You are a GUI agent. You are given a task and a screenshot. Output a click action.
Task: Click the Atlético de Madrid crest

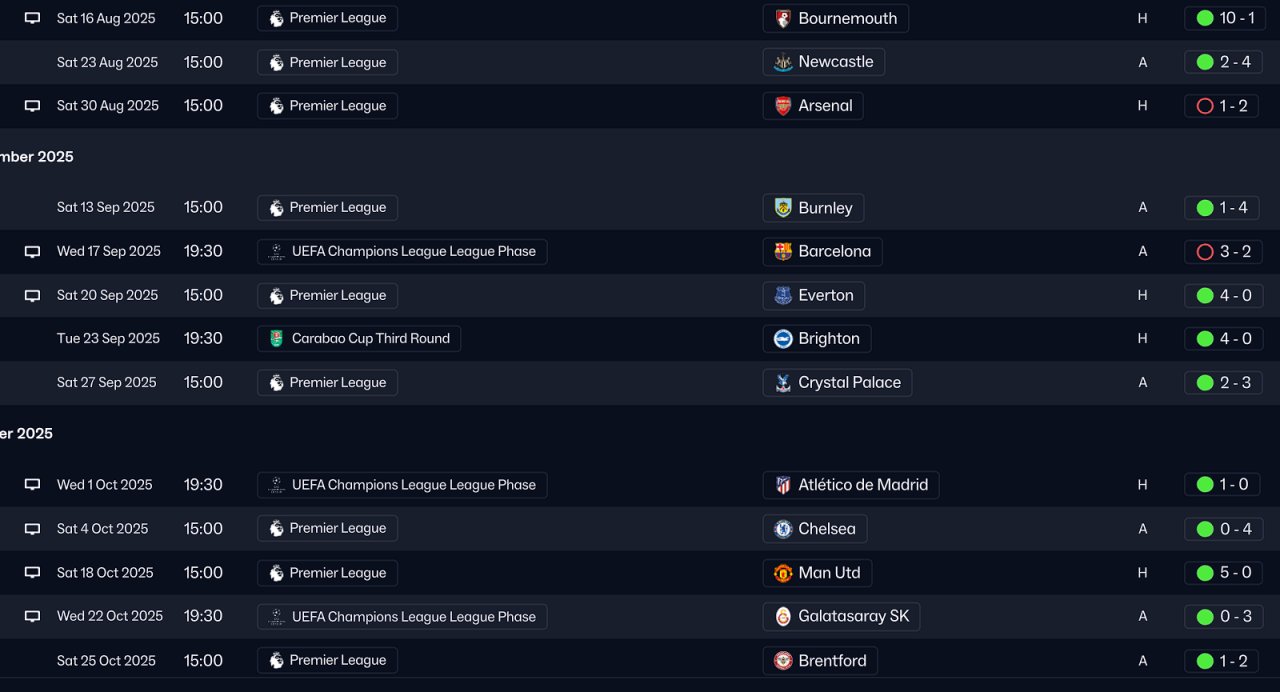(x=784, y=485)
